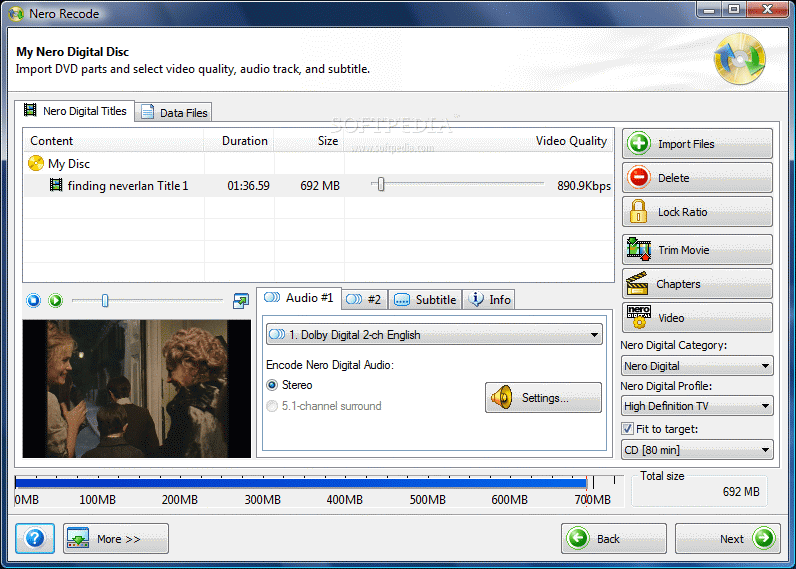The width and height of the screenshot is (796, 569).
Task: Go Back to previous step
Action: click(614, 538)
